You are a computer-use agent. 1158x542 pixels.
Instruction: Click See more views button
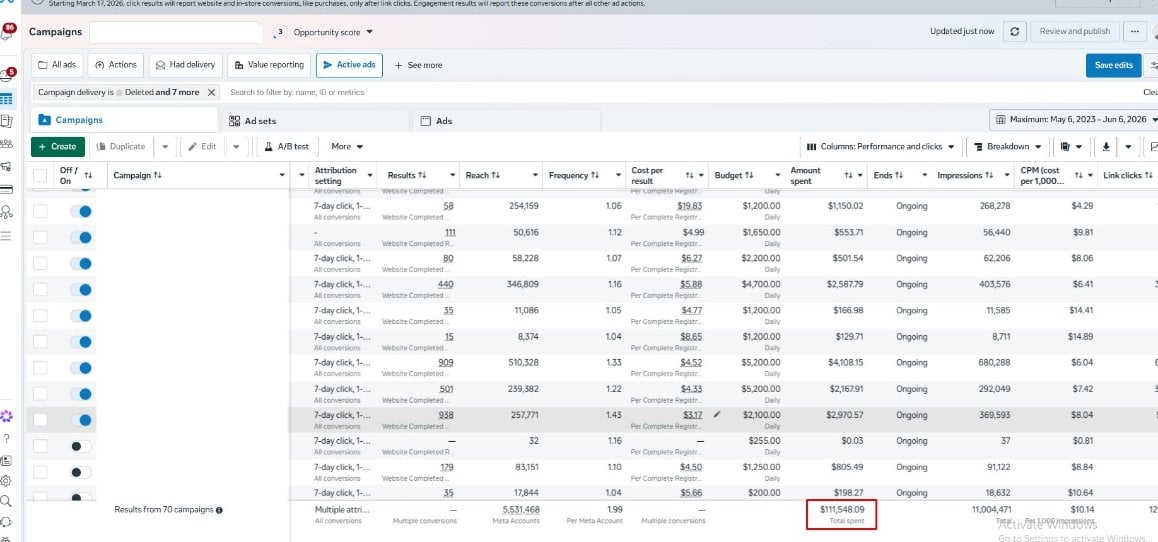coord(418,65)
